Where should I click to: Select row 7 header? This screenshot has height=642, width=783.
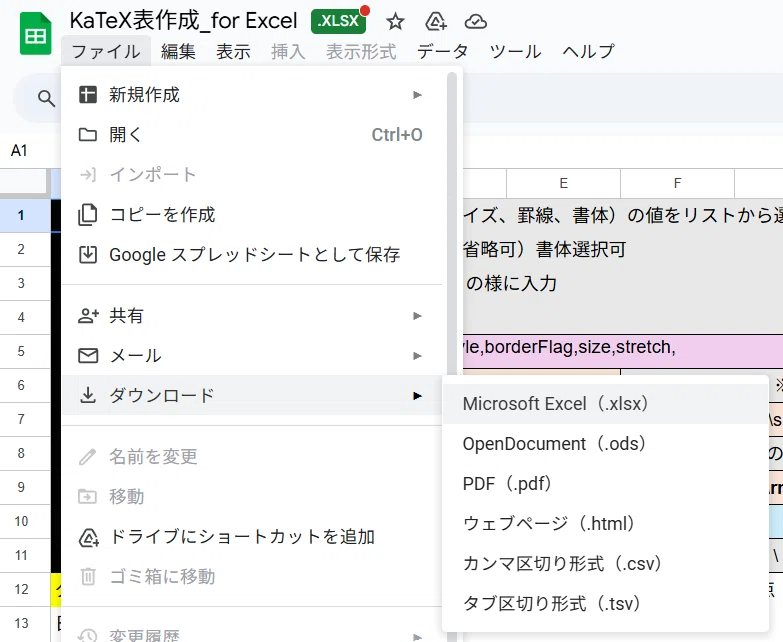(25, 419)
